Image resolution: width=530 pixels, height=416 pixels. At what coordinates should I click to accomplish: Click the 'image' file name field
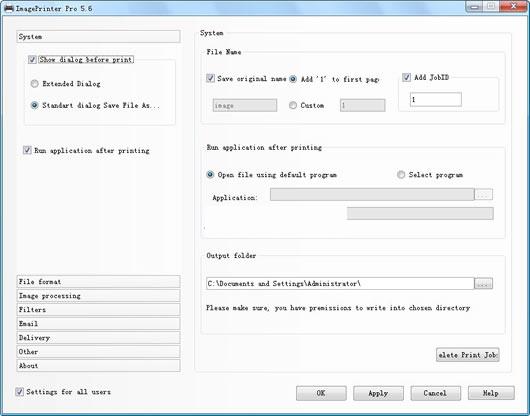coord(245,105)
